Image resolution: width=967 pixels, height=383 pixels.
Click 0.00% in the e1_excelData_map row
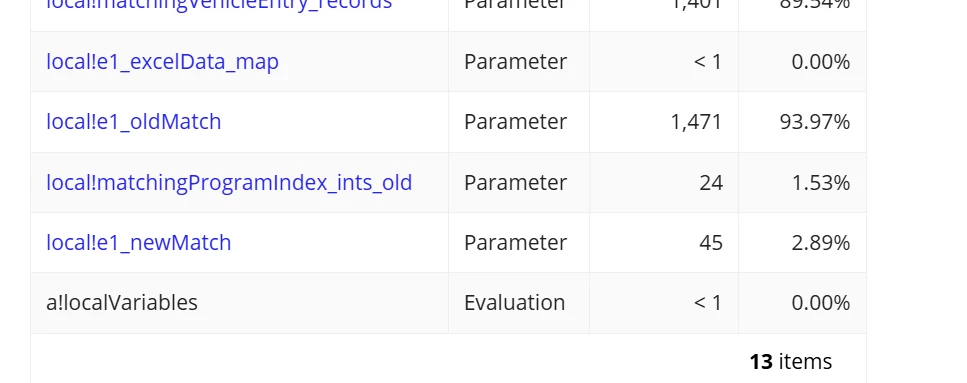click(820, 62)
